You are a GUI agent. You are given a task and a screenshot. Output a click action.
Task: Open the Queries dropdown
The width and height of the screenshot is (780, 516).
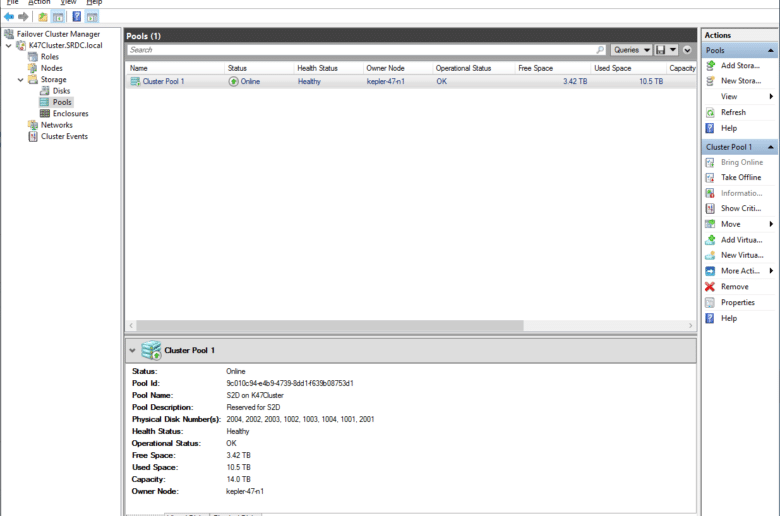[x=631, y=50]
